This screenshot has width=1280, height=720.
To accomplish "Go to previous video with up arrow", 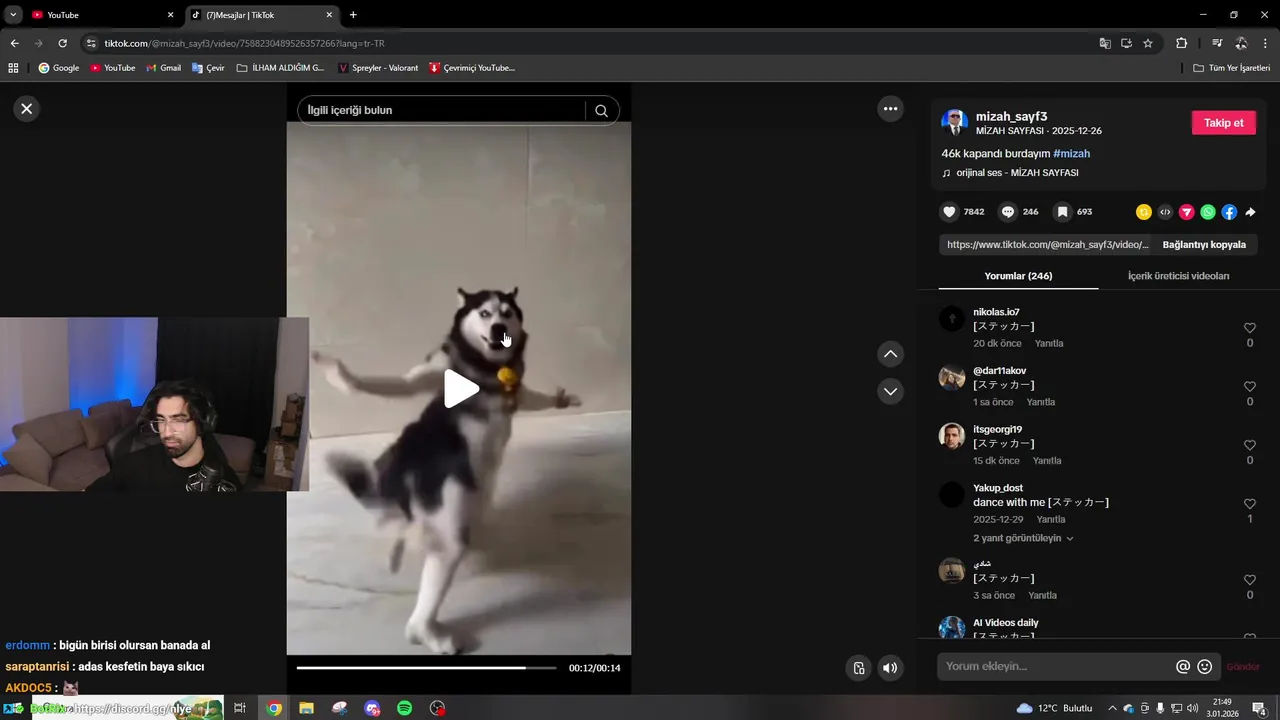I will (x=890, y=354).
